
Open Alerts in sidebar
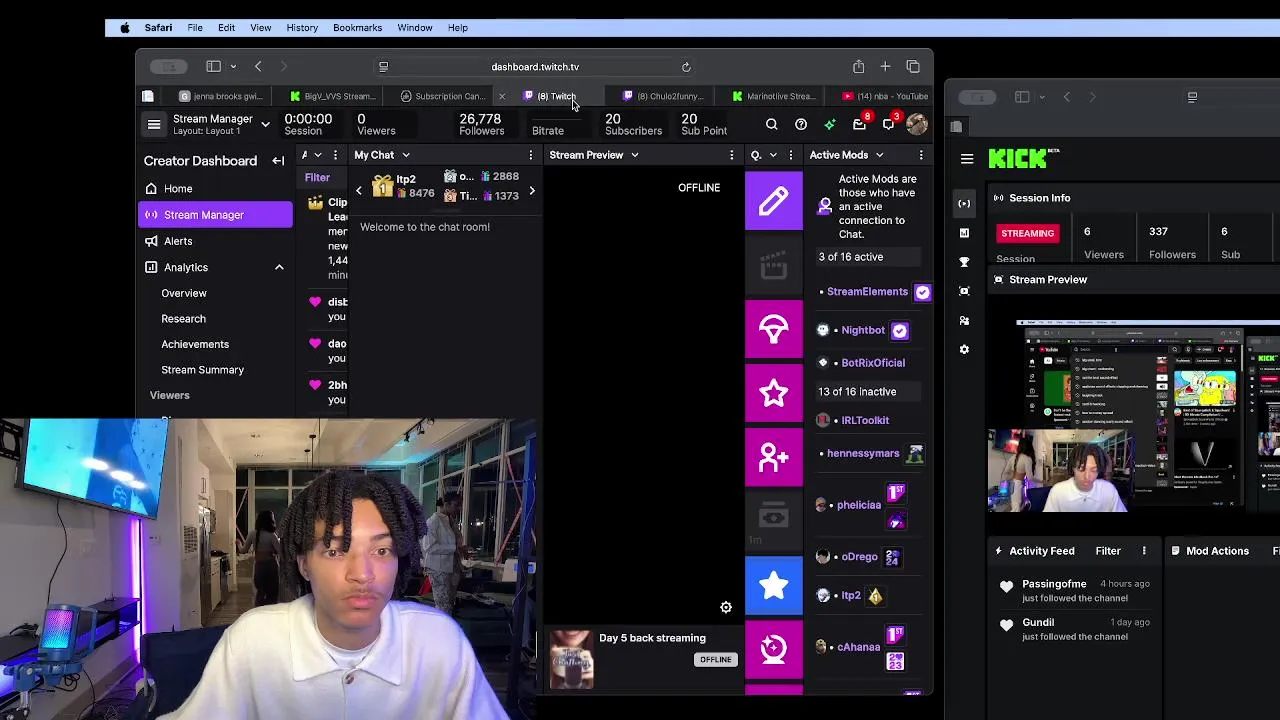pos(215,241)
